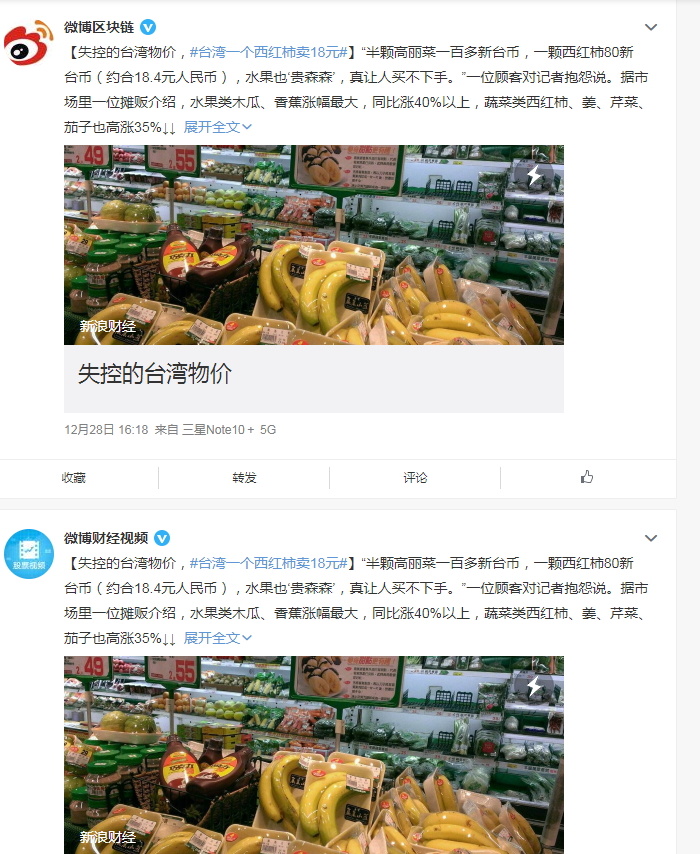Open the options chevron on first post
The image size is (700, 854).
(x=651, y=27)
